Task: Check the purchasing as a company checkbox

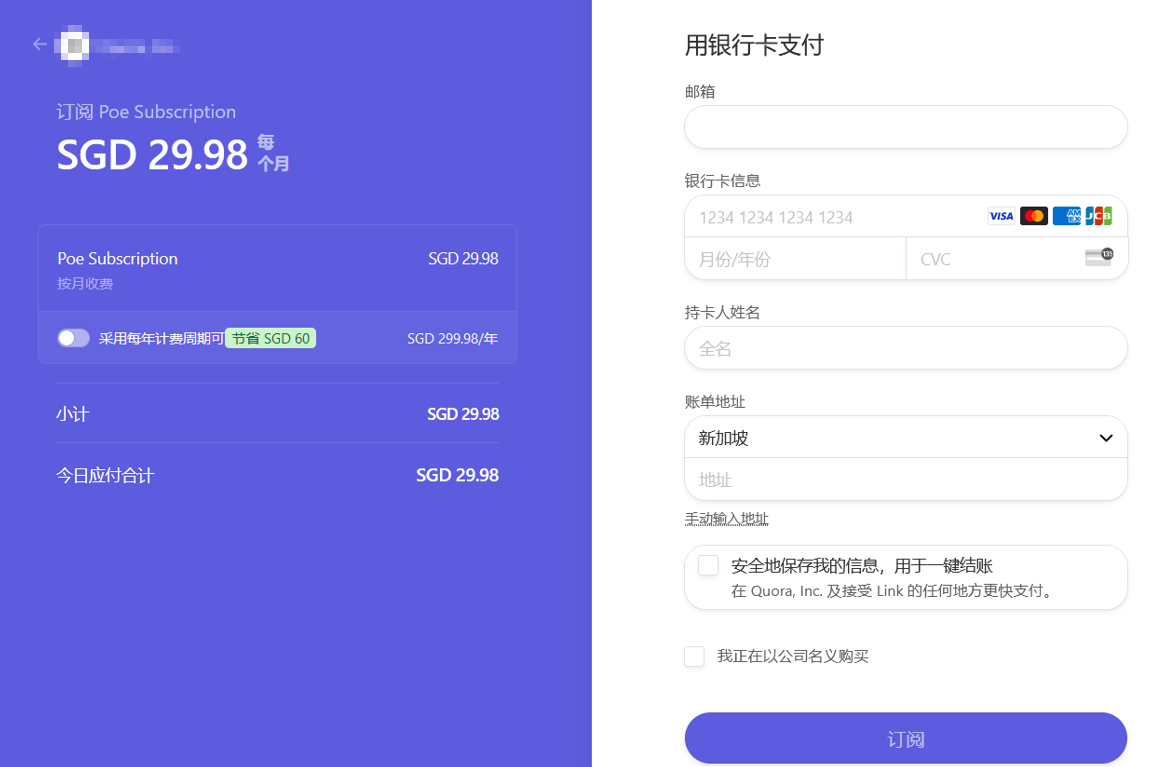Action: 694,656
